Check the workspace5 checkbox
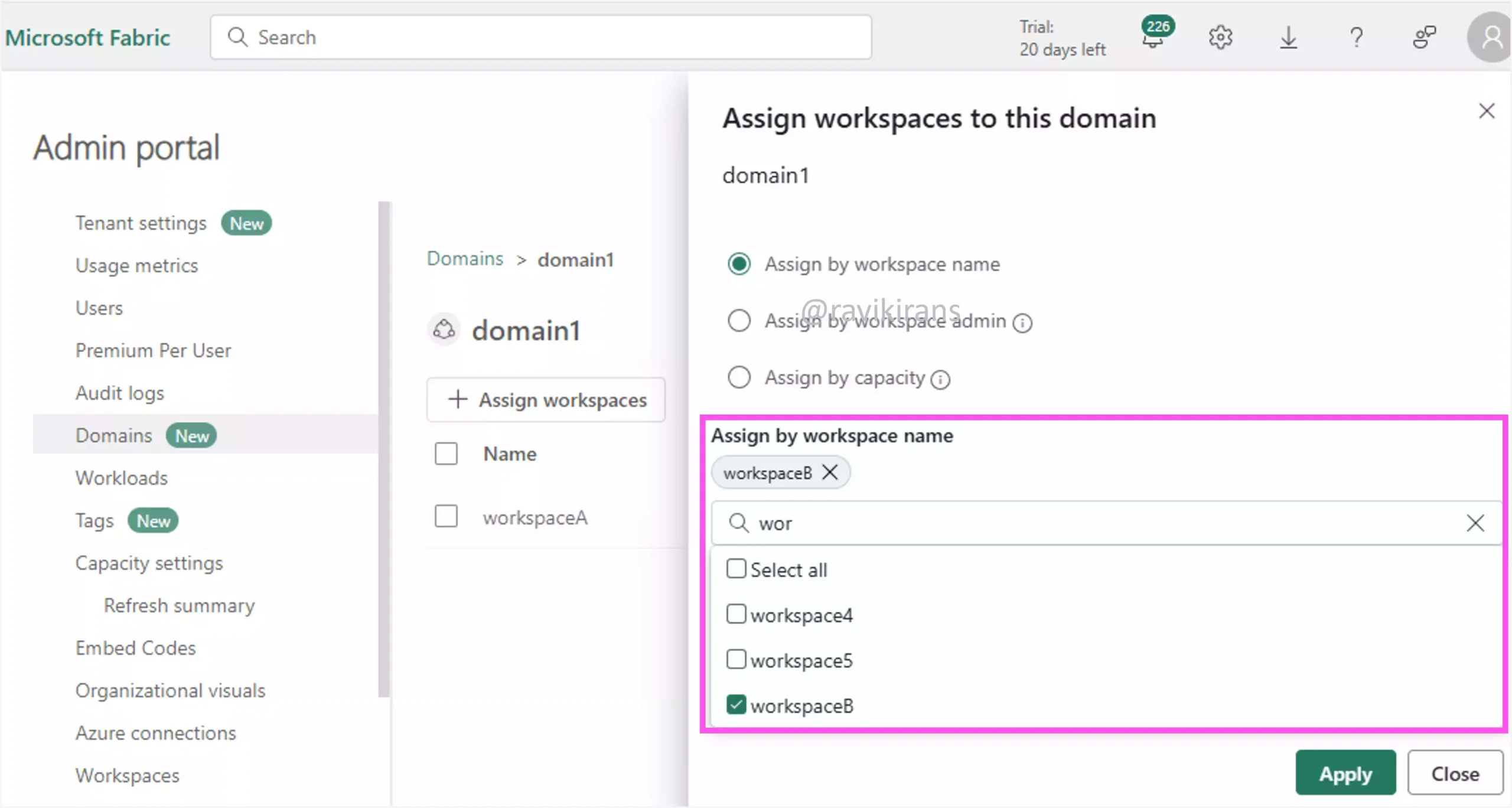This screenshot has height=808, width=1512. [736, 659]
